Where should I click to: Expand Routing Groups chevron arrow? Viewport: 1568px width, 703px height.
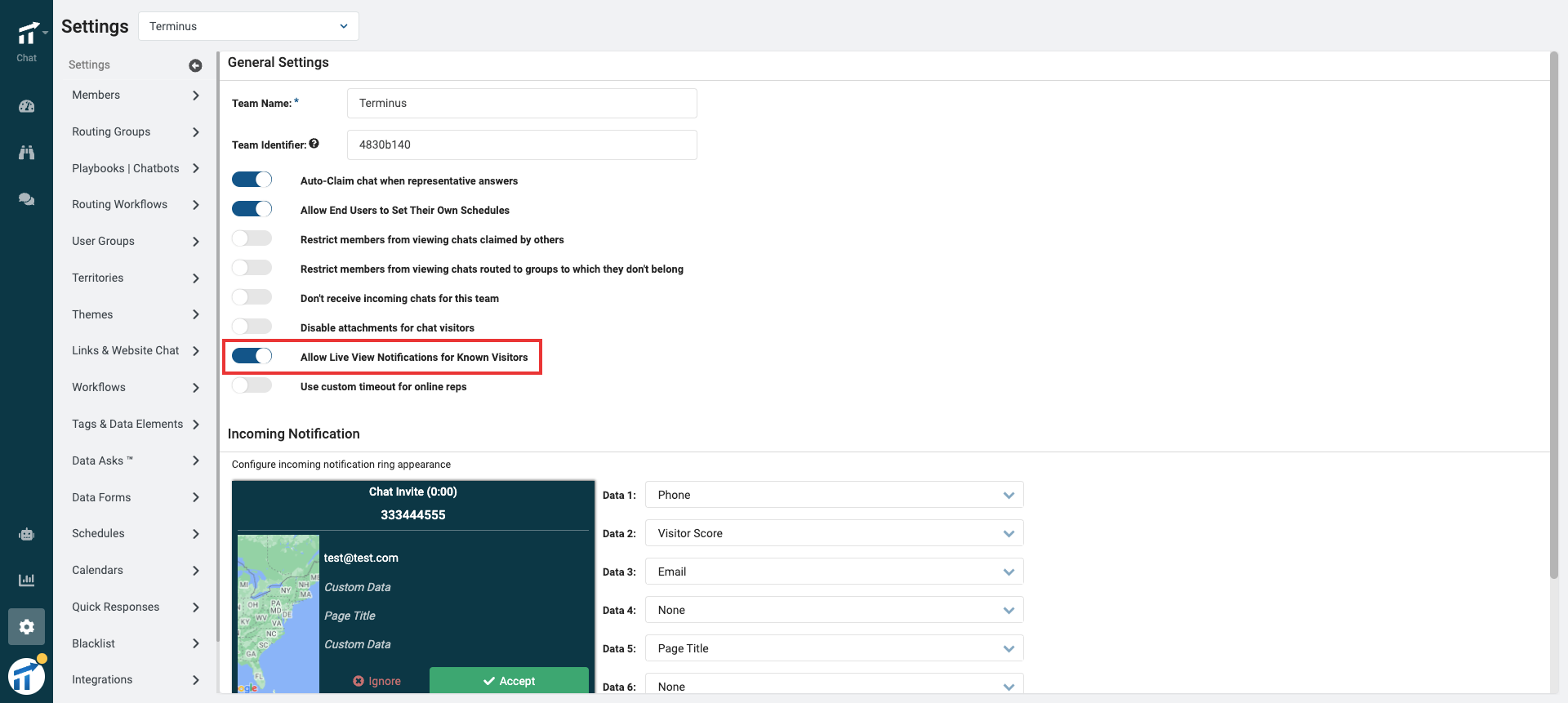(x=196, y=132)
